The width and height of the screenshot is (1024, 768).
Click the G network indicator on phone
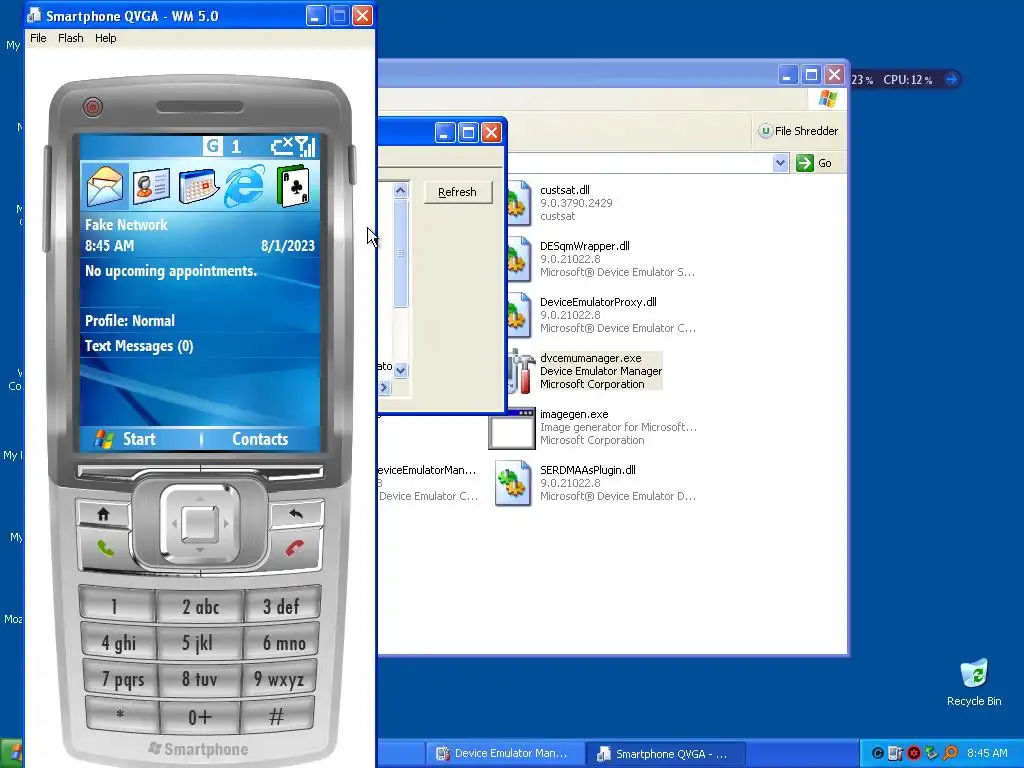click(x=212, y=146)
